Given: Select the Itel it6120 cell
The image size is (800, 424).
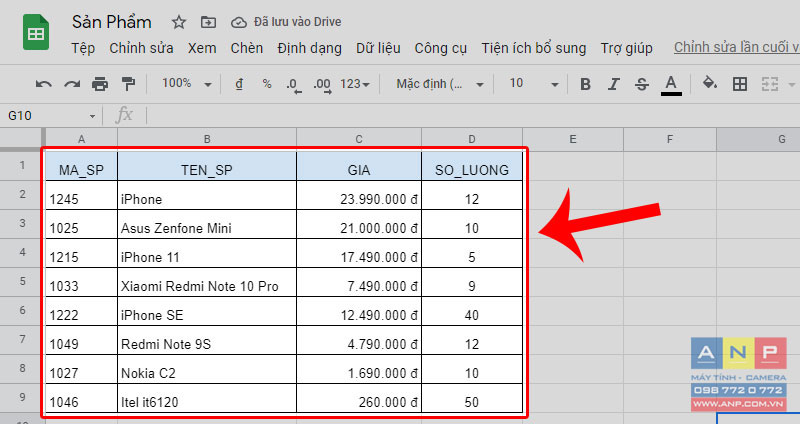Looking at the screenshot, I should [x=207, y=398].
